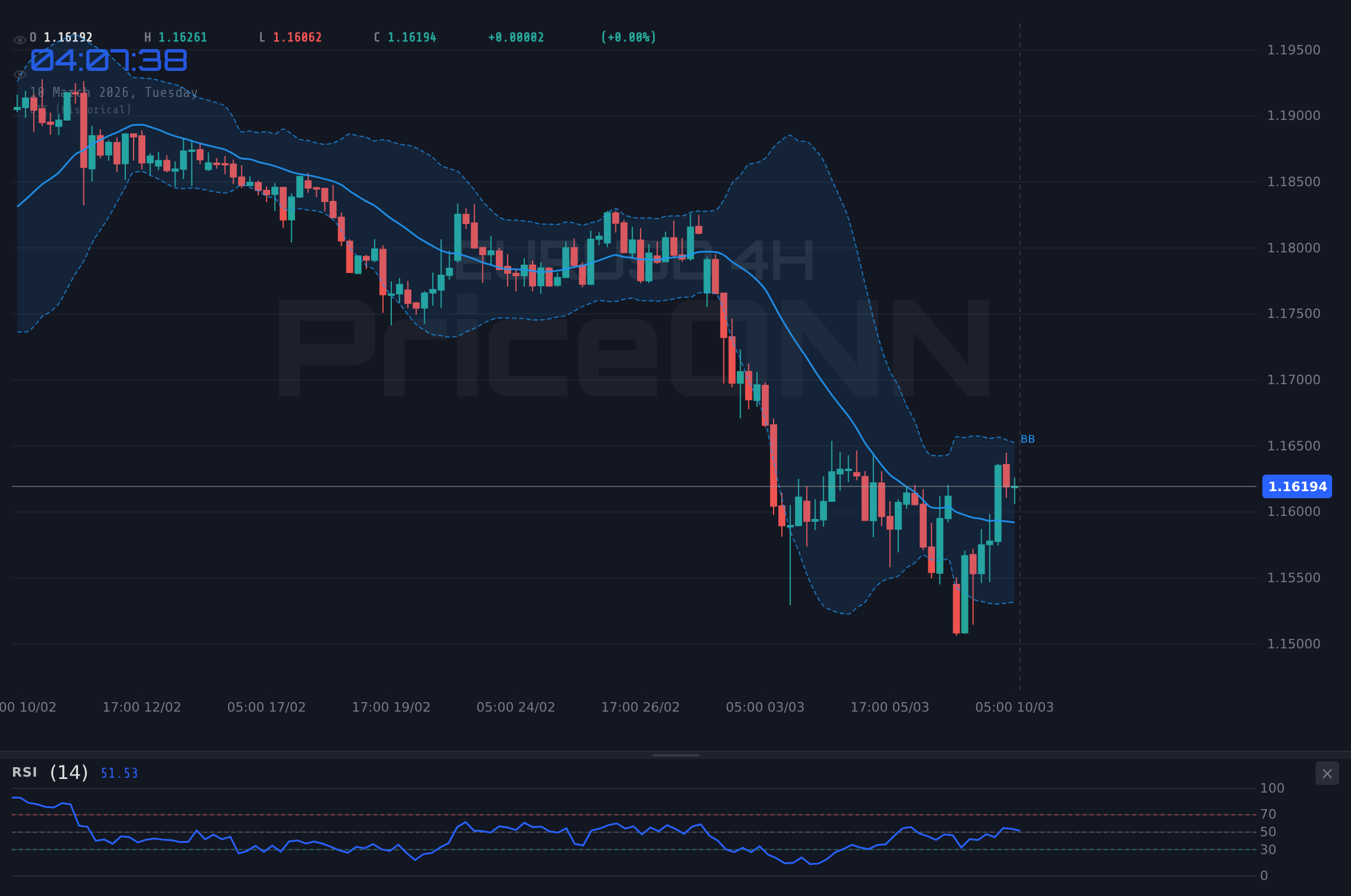Image resolution: width=1351 pixels, height=896 pixels.
Task: Grab the resize handle above the RSI panel
Action: click(x=675, y=755)
